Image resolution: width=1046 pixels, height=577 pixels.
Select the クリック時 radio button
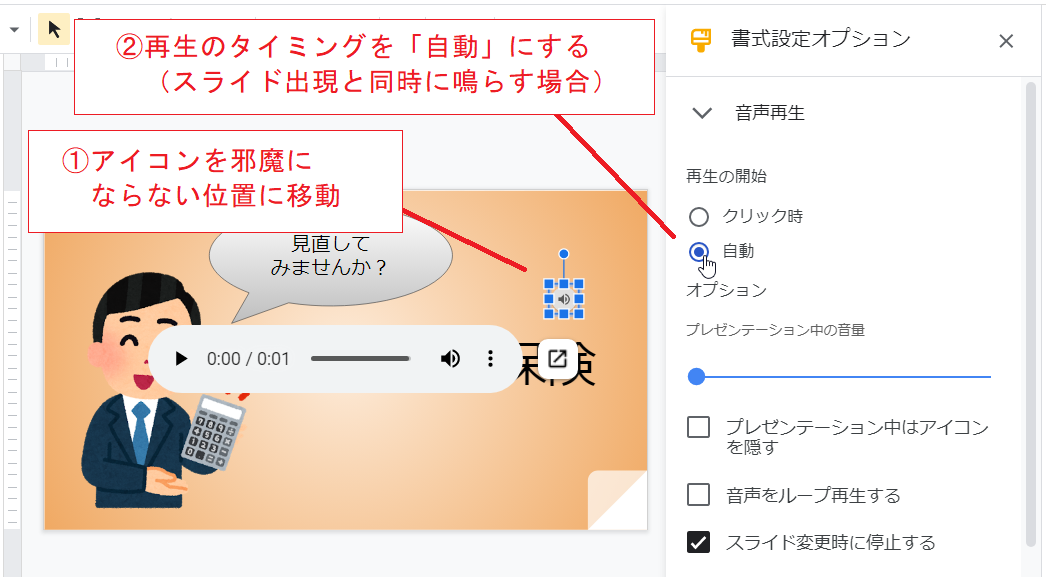point(698,217)
